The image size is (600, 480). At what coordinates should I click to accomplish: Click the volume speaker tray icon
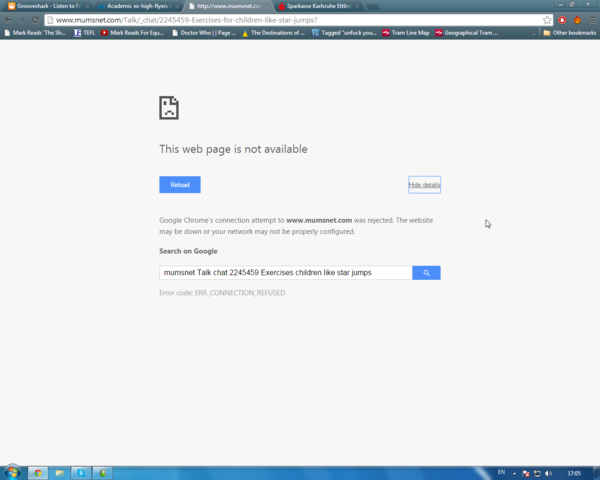[548, 474]
